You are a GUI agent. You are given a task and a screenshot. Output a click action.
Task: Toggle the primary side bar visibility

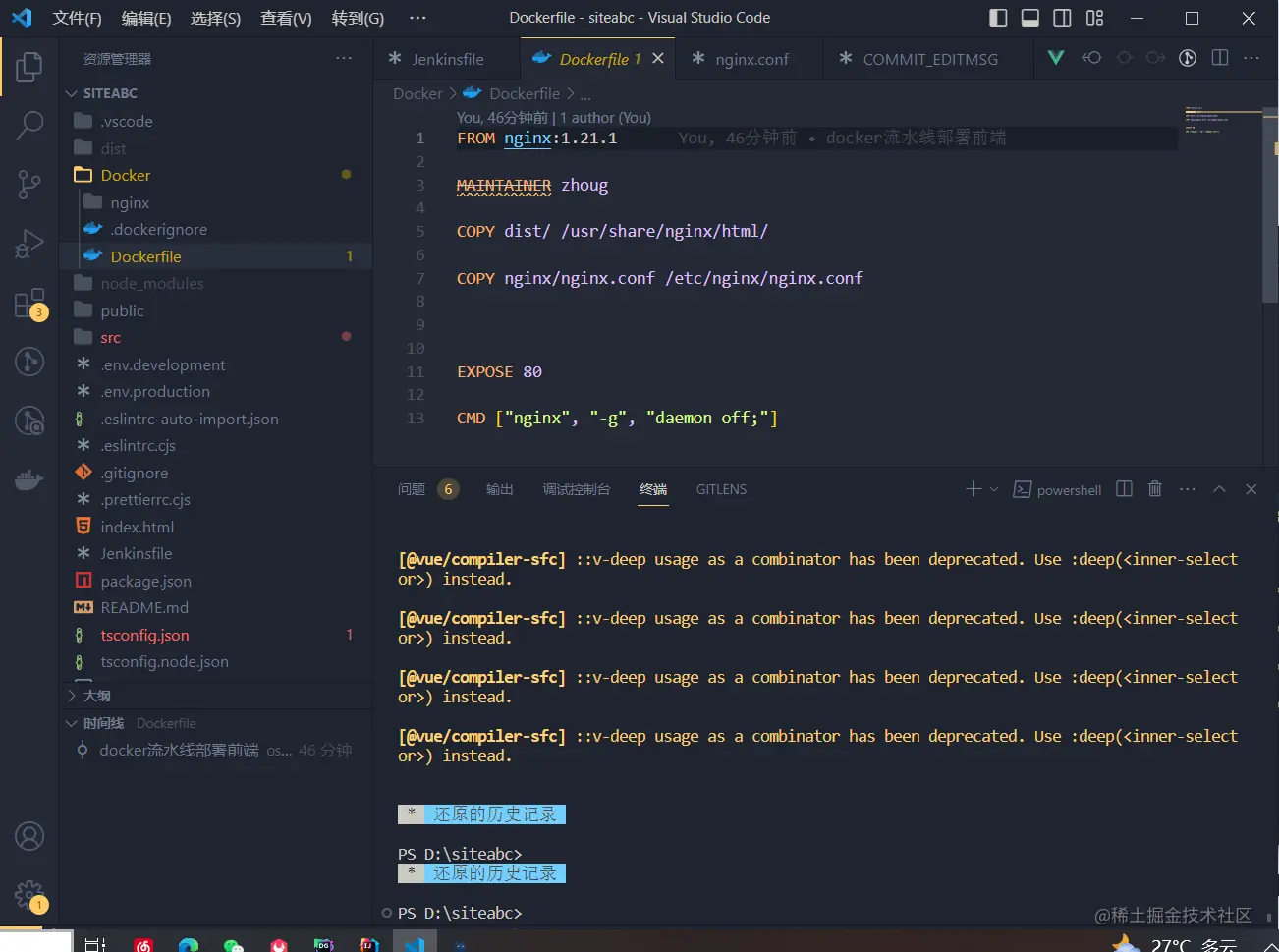point(998,18)
